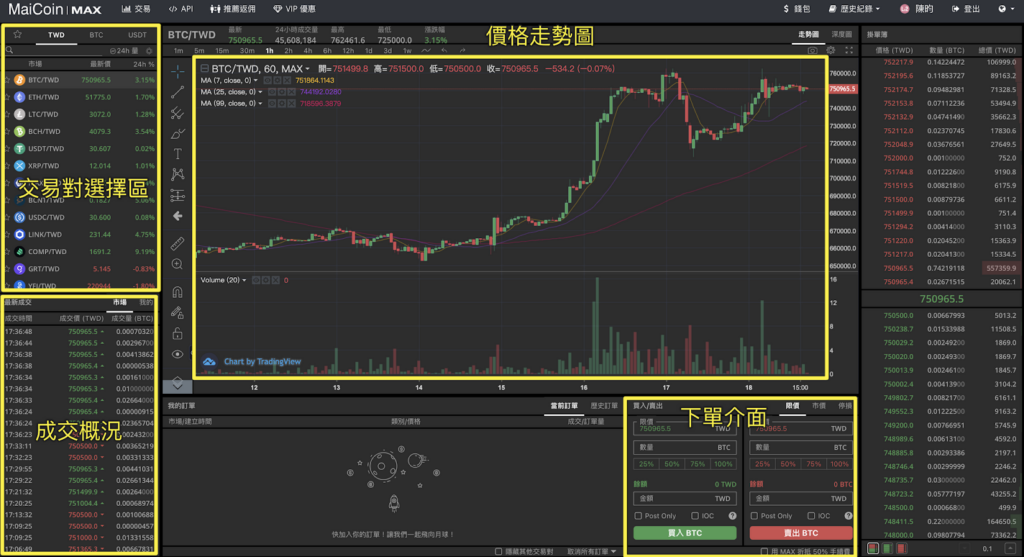Click the market search field
The width and height of the screenshot is (1024, 557).
point(56,50)
